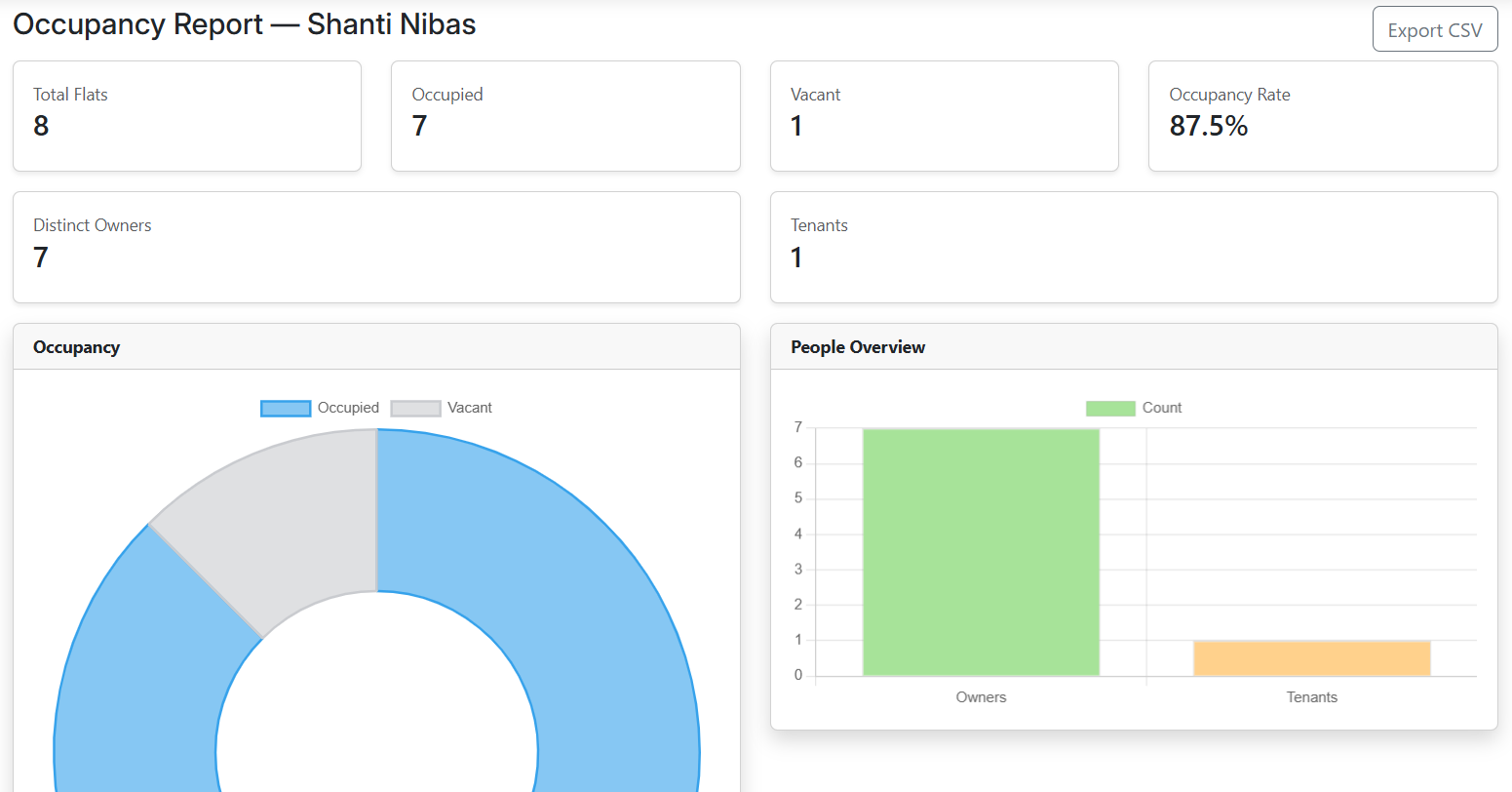Click the Count legend text

point(1162,408)
